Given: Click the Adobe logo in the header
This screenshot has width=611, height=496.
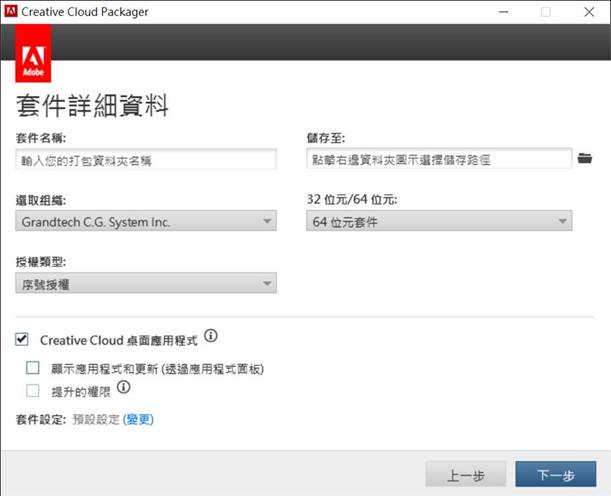Looking at the screenshot, I should coord(33,53).
